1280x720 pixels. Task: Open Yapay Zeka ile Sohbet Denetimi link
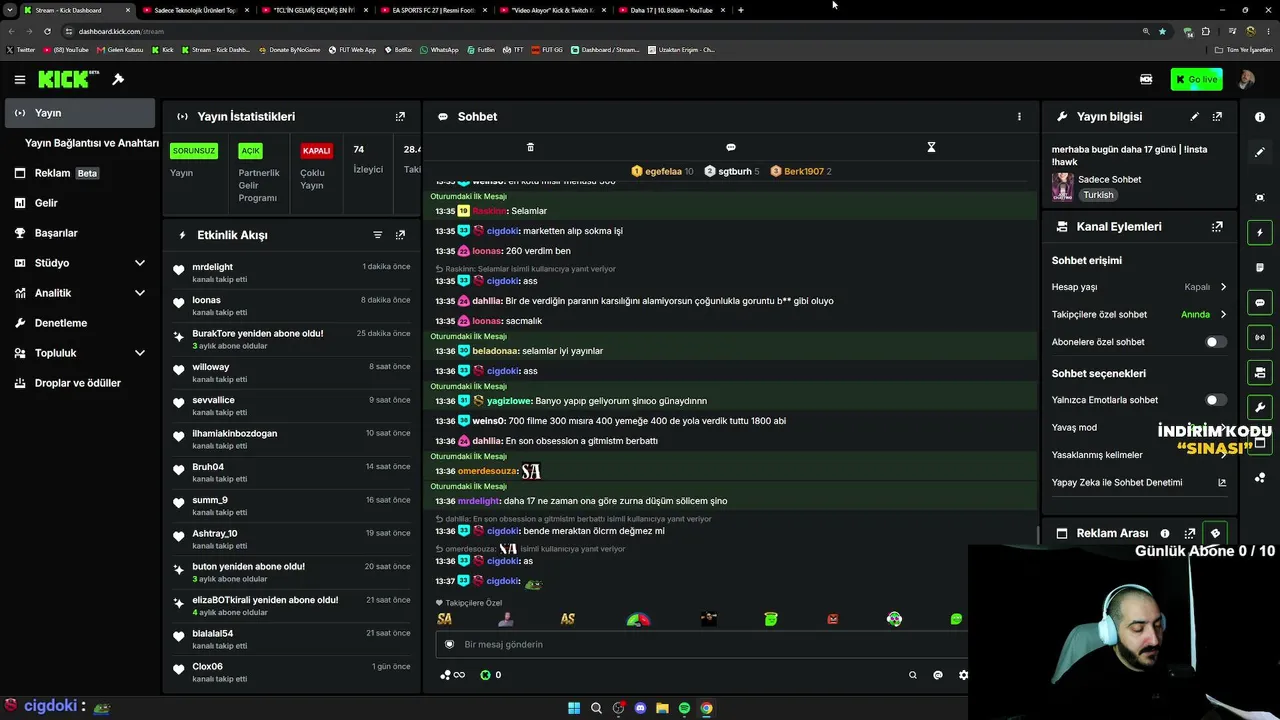pos(1139,482)
